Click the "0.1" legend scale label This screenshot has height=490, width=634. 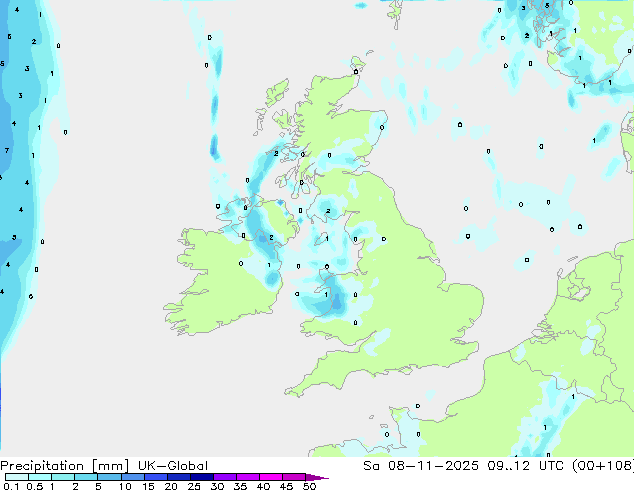click(x=11, y=486)
